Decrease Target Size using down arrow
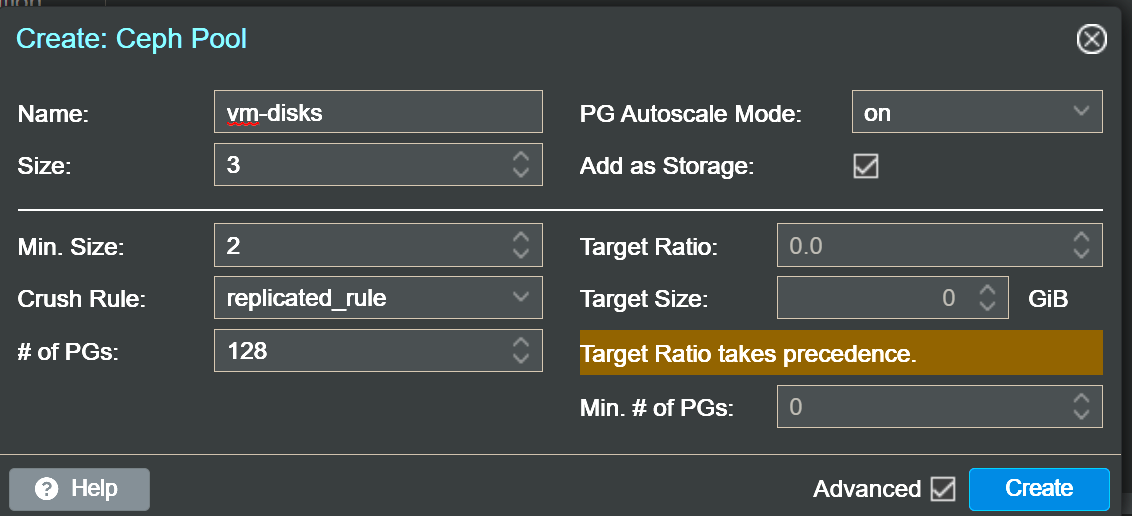The width and height of the screenshot is (1132, 516). pos(987,305)
